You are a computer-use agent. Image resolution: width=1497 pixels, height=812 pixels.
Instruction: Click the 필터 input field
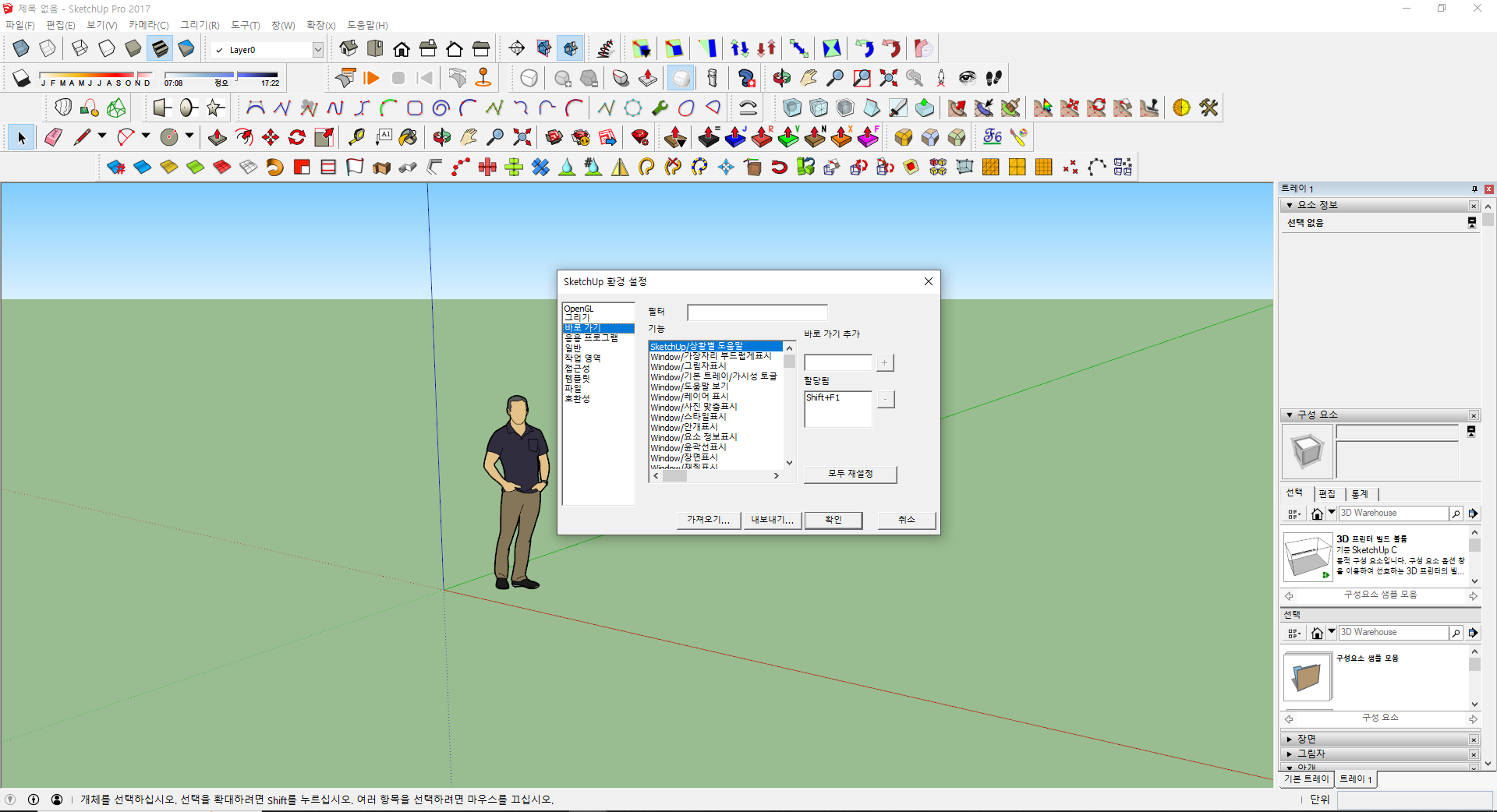coord(757,312)
